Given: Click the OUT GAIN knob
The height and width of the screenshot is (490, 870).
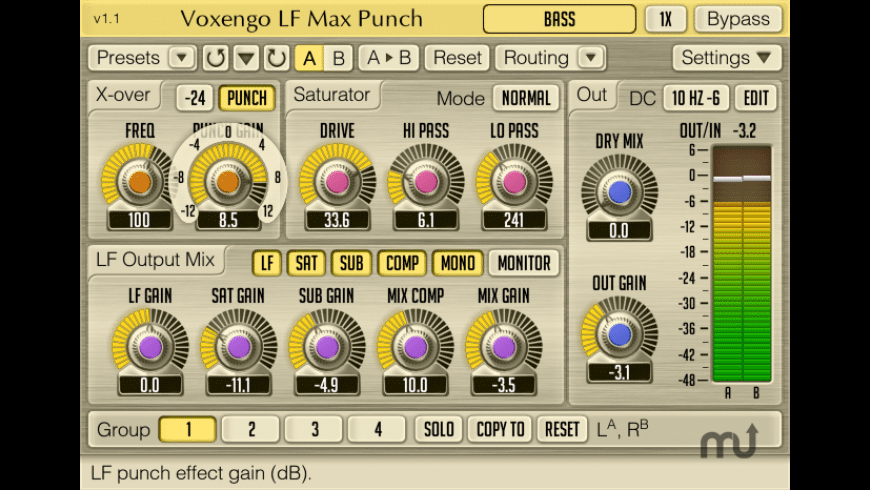Looking at the screenshot, I should (x=619, y=335).
